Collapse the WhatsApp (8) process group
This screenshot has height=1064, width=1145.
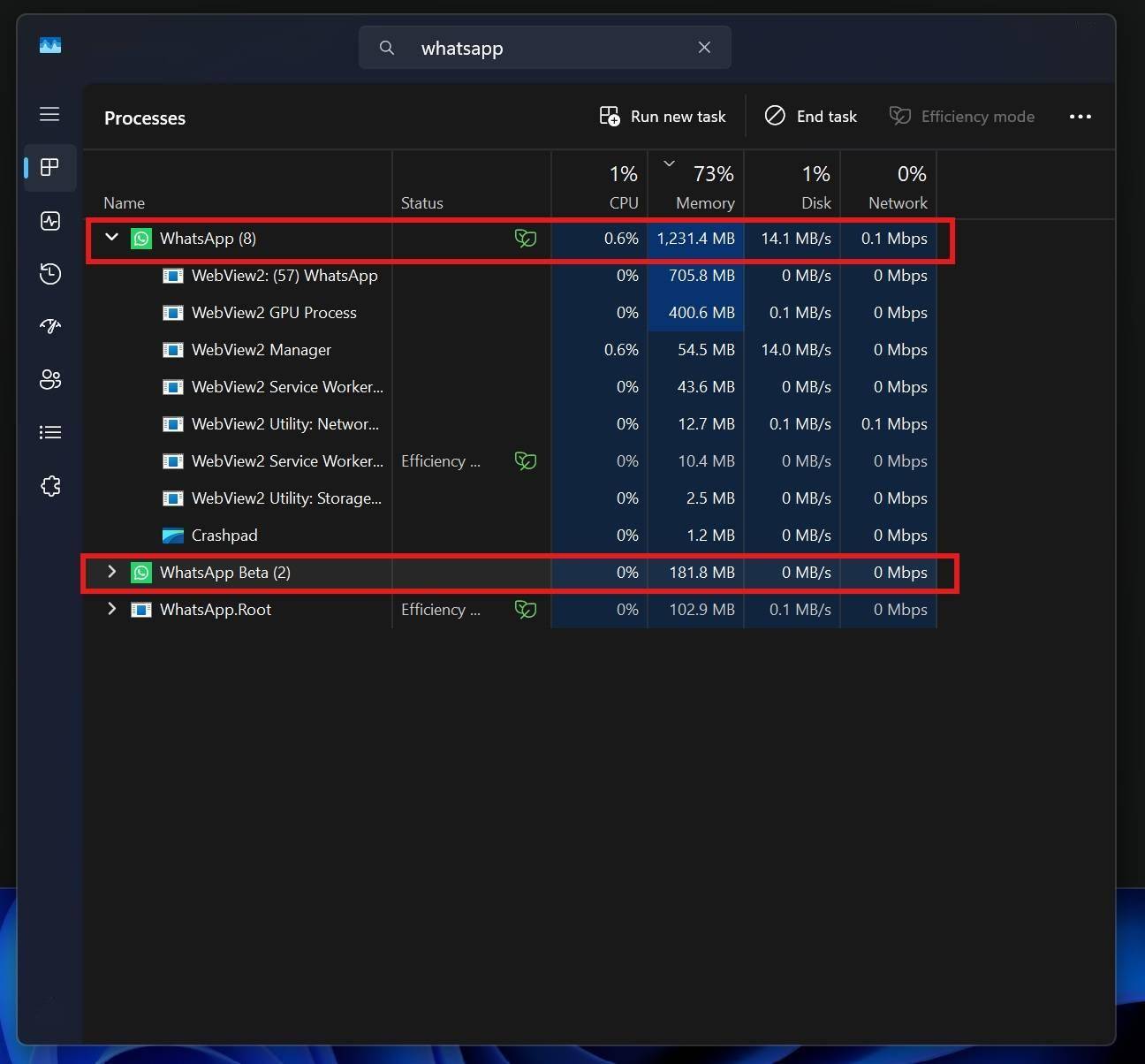[x=112, y=238]
